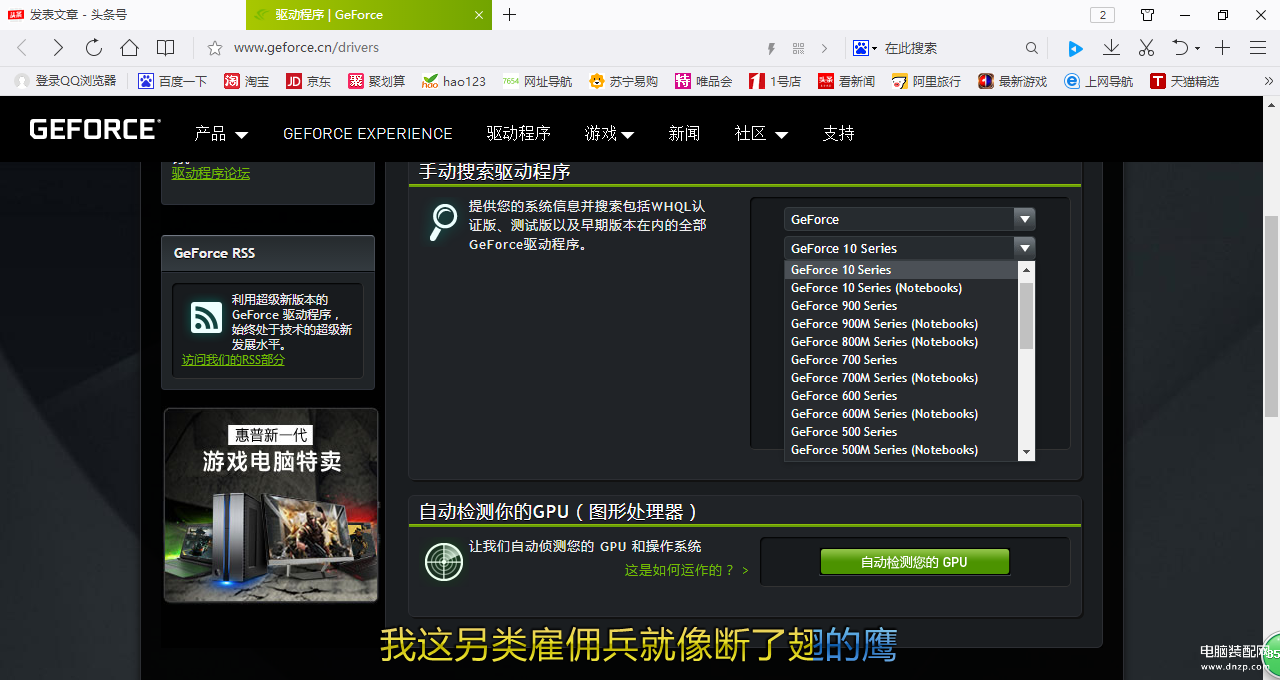Open 阿里旅行 bookmark
Screen dimensions: 1280x680
point(927,81)
